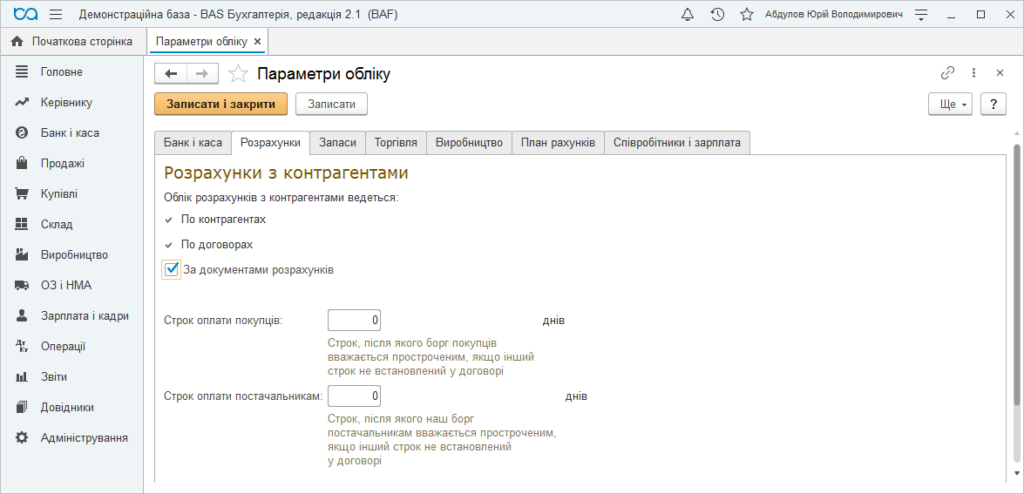Click the По договорах checkmark
The height and width of the screenshot is (494, 1024).
coord(168,245)
